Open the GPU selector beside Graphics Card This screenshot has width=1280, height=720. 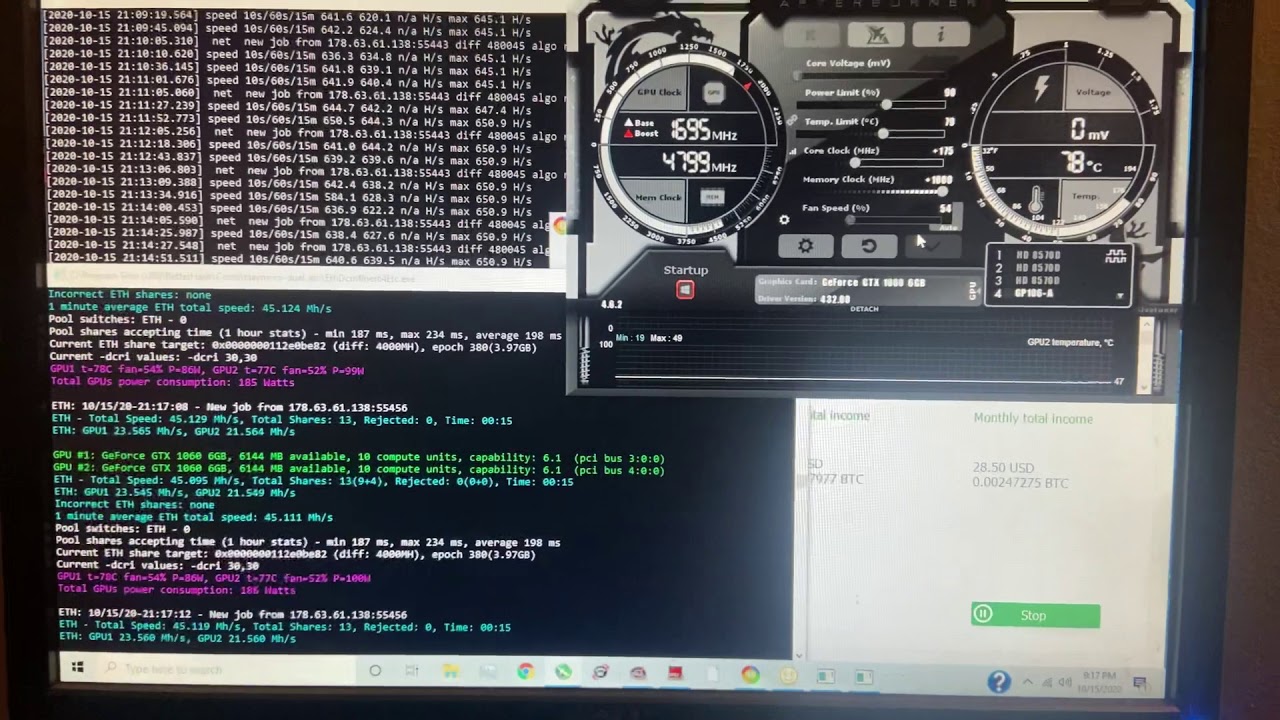pyautogui.click(x=974, y=290)
